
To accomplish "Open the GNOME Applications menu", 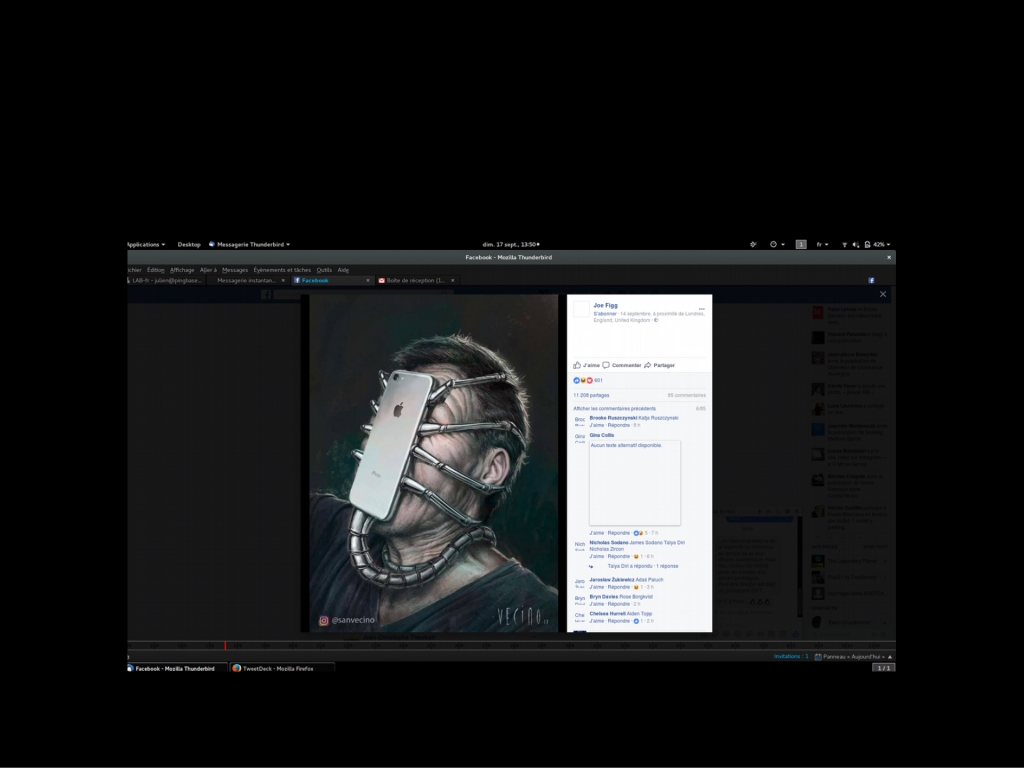I will tap(146, 244).
